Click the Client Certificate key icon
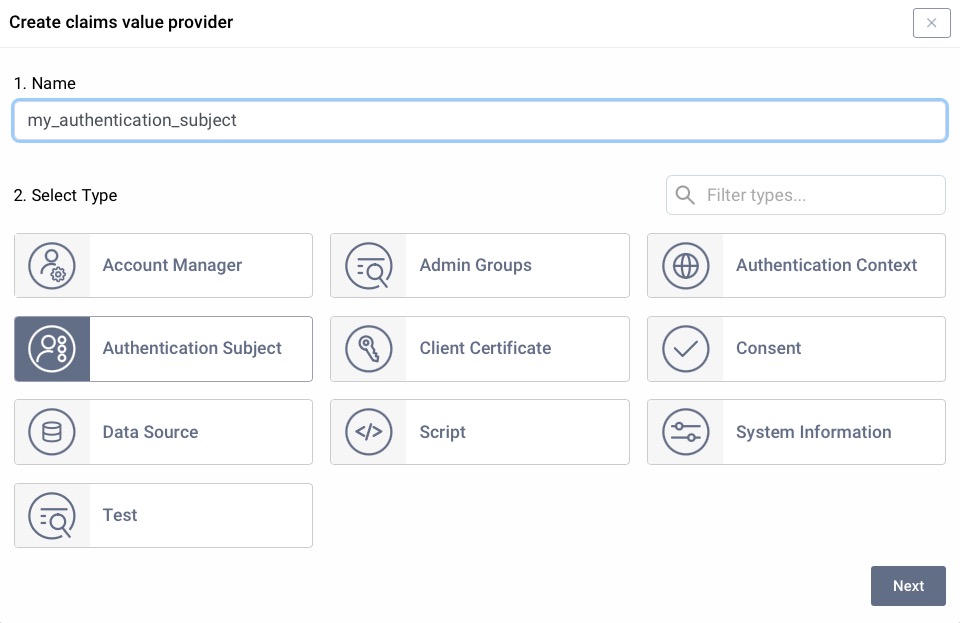The image size is (960, 623). (369, 348)
